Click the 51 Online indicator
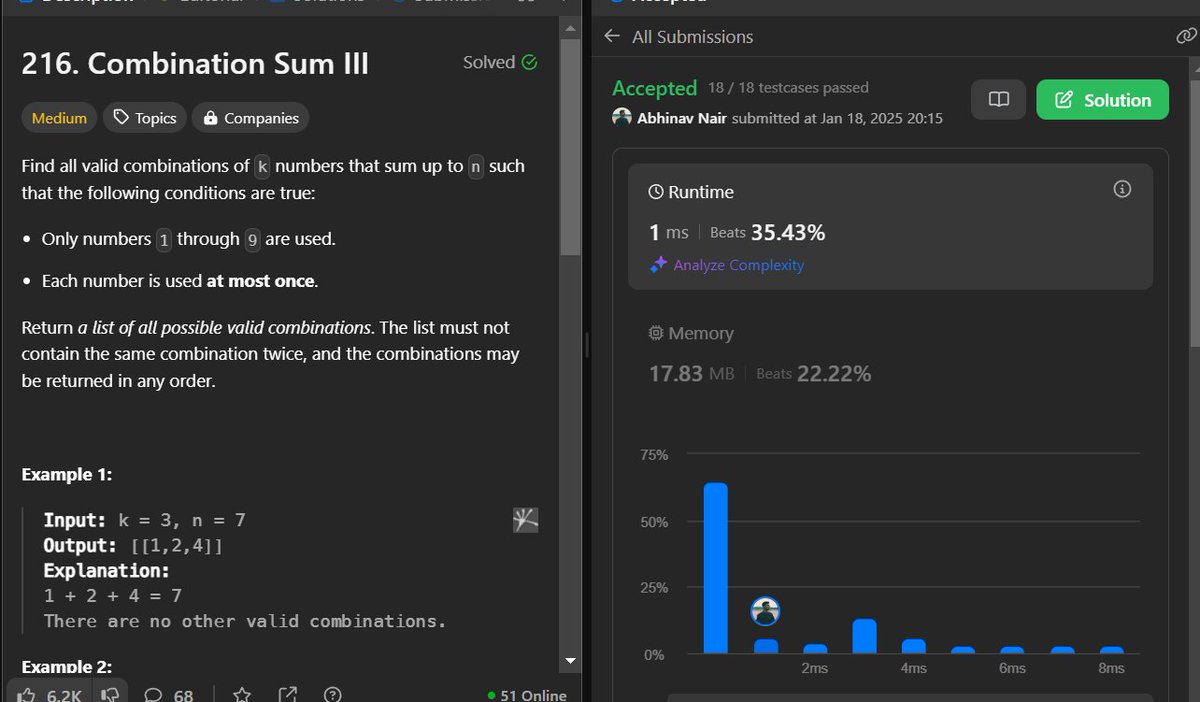1200x702 pixels. (x=527, y=695)
